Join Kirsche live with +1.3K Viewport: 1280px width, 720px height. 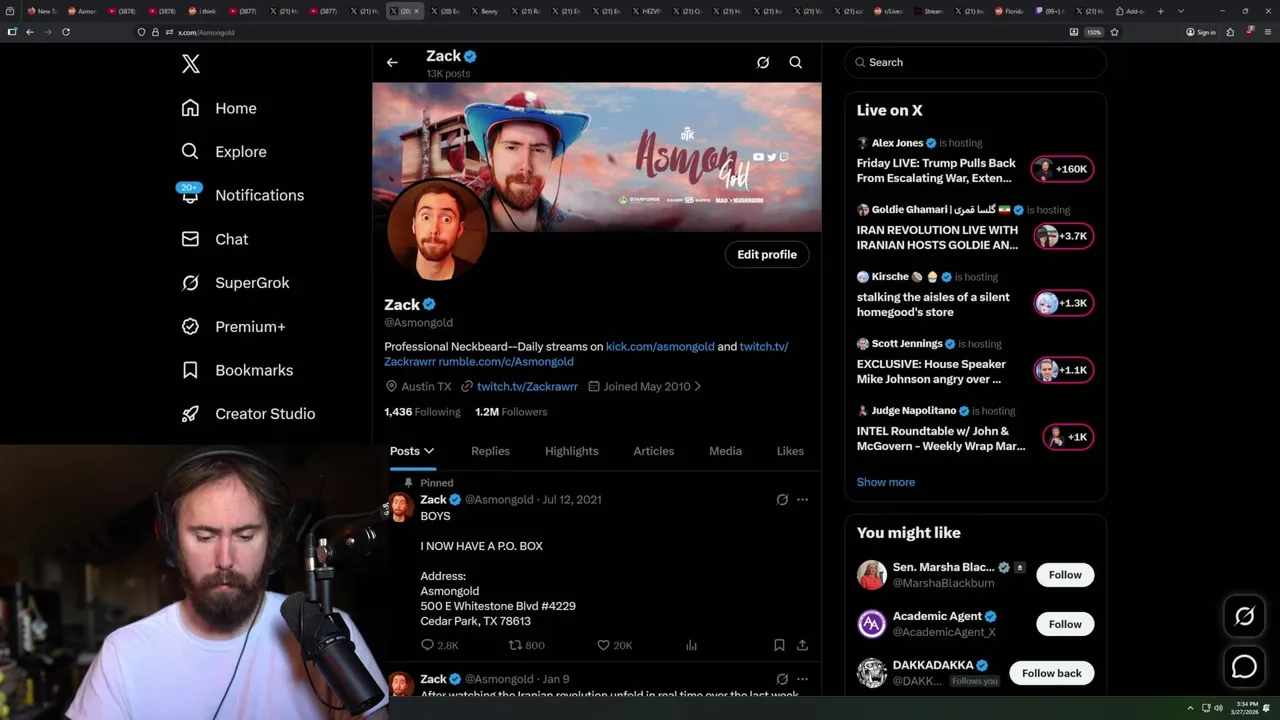tap(1062, 303)
